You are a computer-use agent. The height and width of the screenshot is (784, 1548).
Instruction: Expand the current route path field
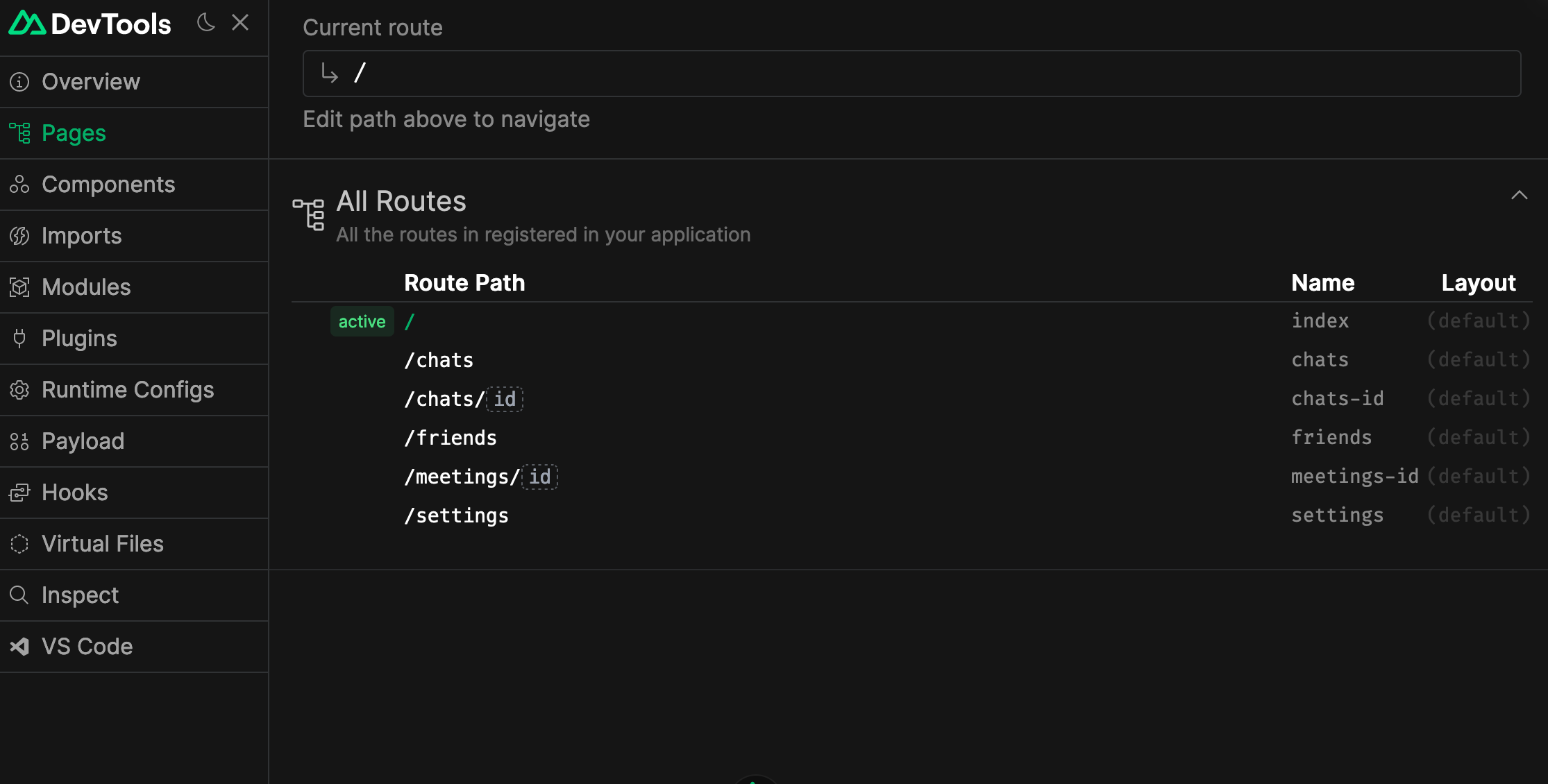912,72
